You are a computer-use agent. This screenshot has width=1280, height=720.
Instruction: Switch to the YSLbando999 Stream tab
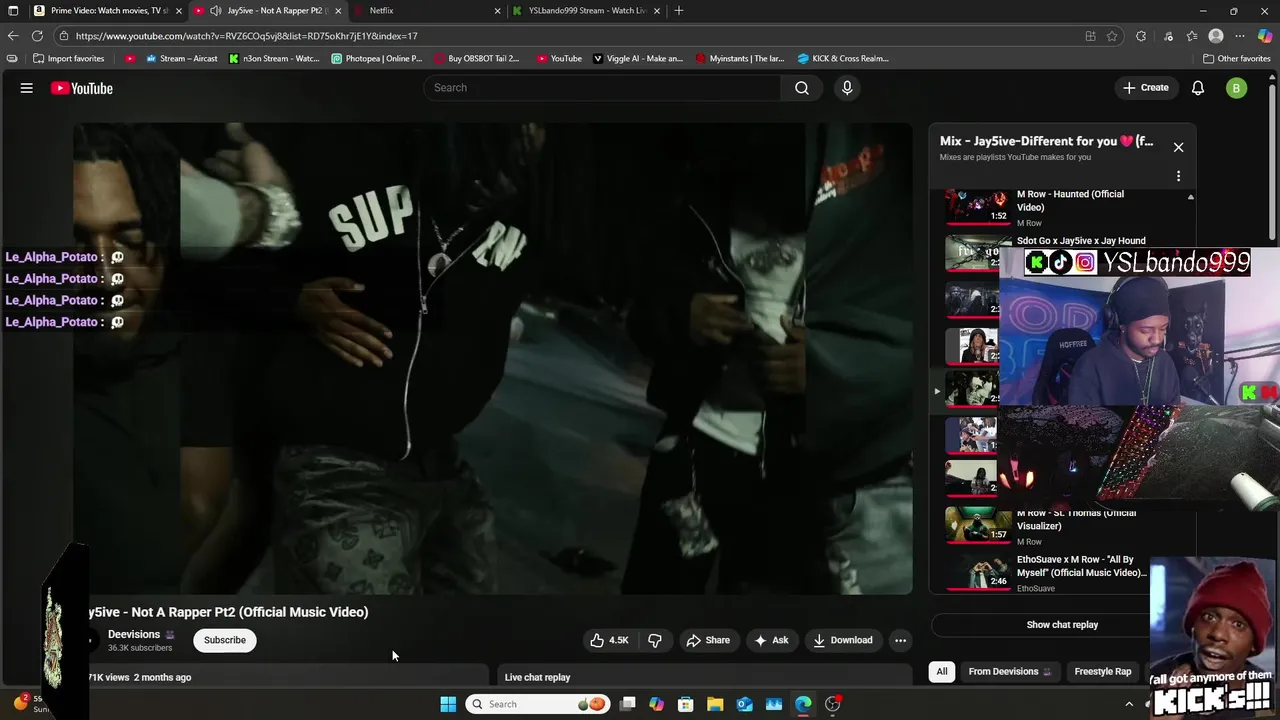585,10
